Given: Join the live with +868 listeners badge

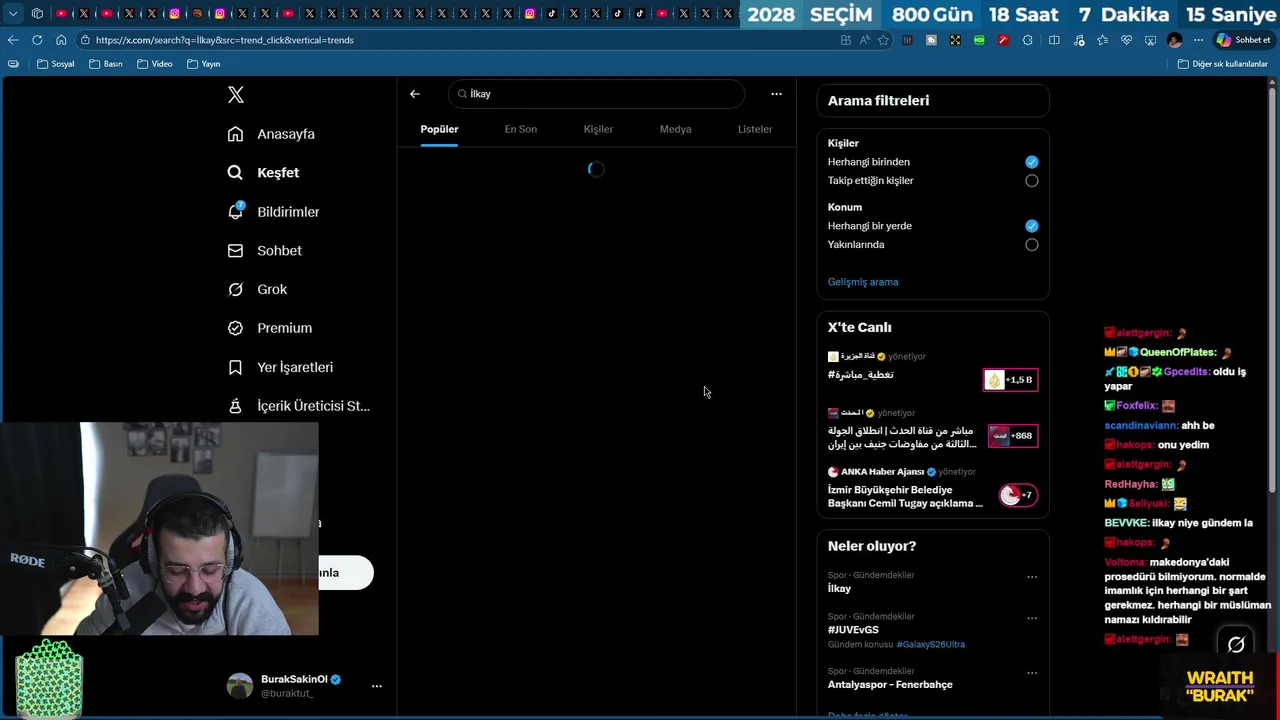Looking at the screenshot, I should point(1013,436).
